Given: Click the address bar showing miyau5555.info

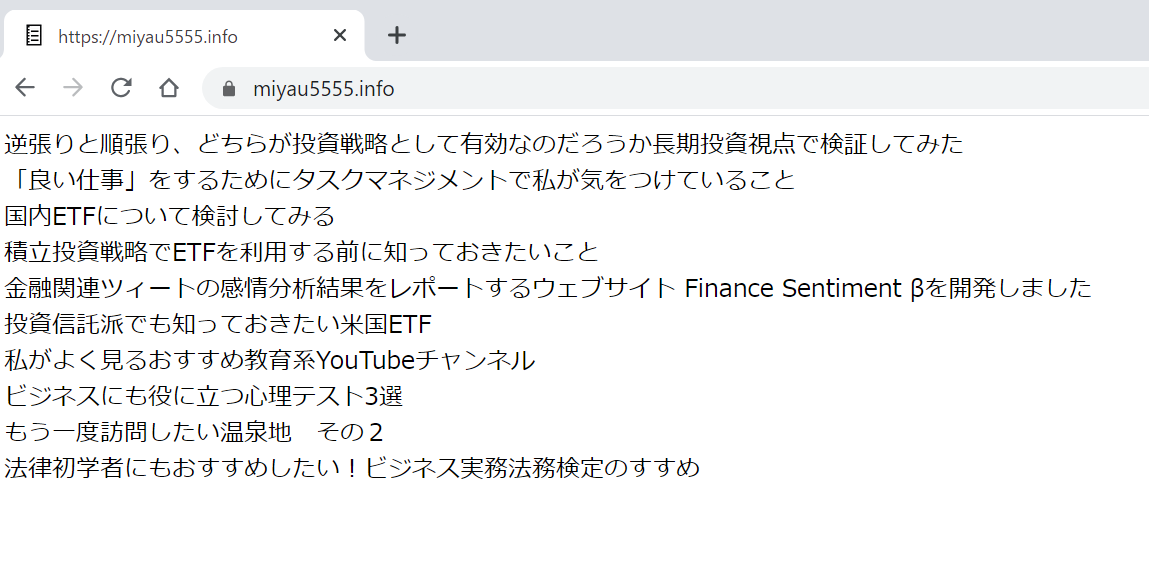Looking at the screenshot, I should [x=674, y=89].
